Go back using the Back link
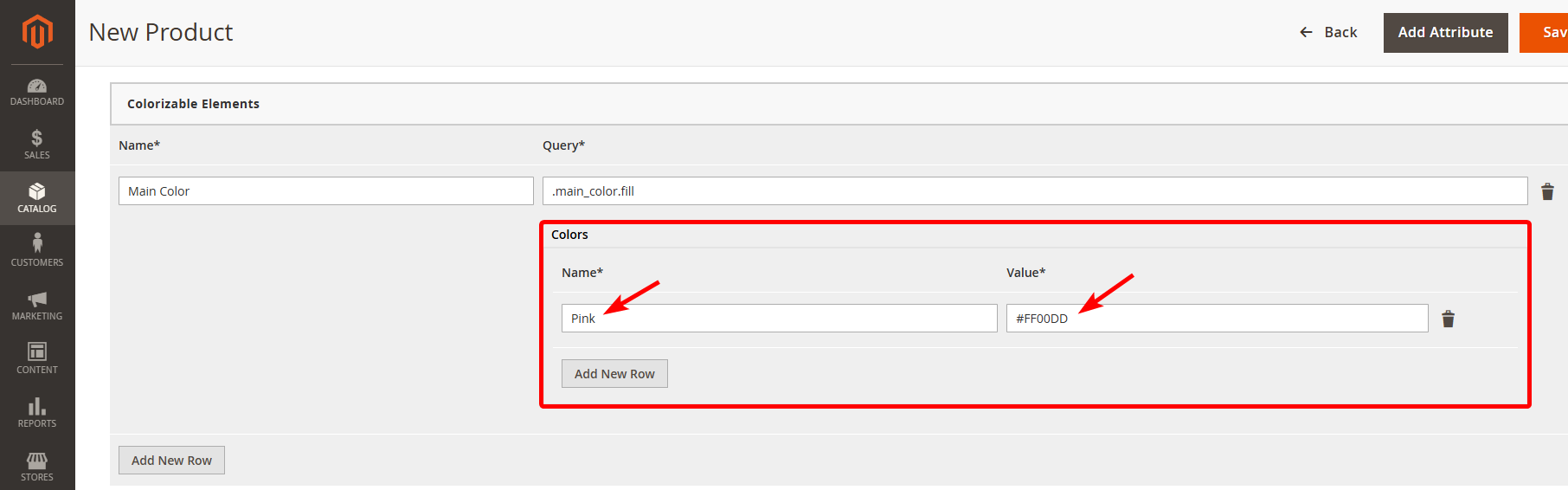 click(1328, 32)
